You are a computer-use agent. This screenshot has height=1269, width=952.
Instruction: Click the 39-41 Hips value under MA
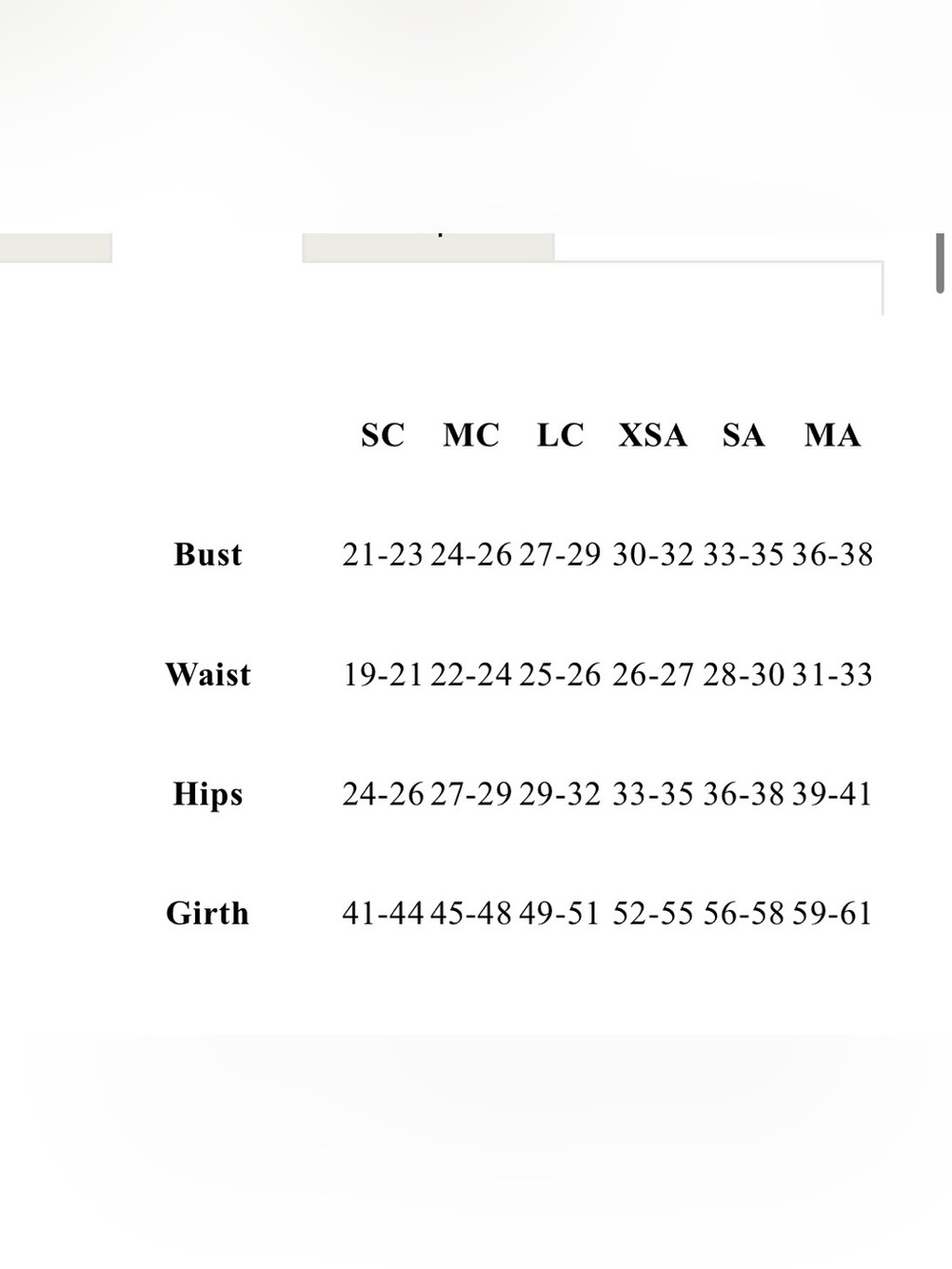coord(832,794)
